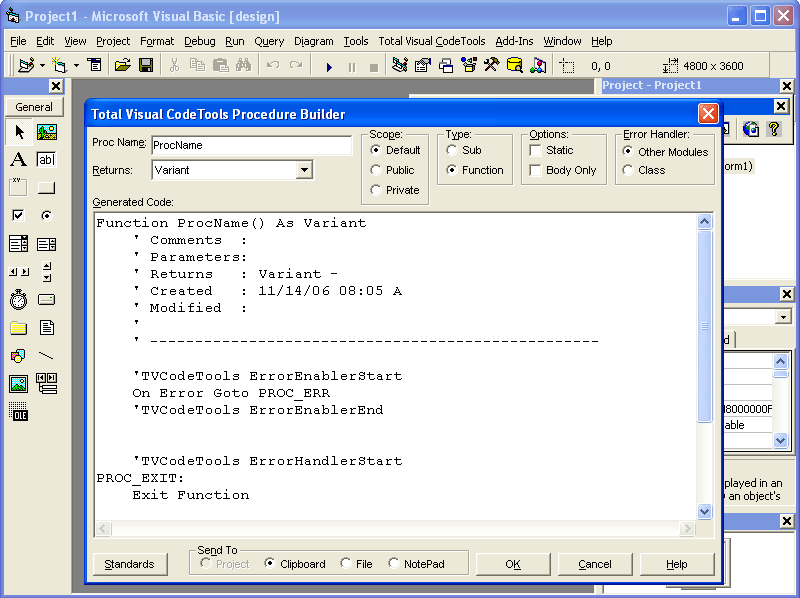Select the CheckBox control tool
Screen dimensions: 800x598
pyautogui.click(x=19, y=215)
